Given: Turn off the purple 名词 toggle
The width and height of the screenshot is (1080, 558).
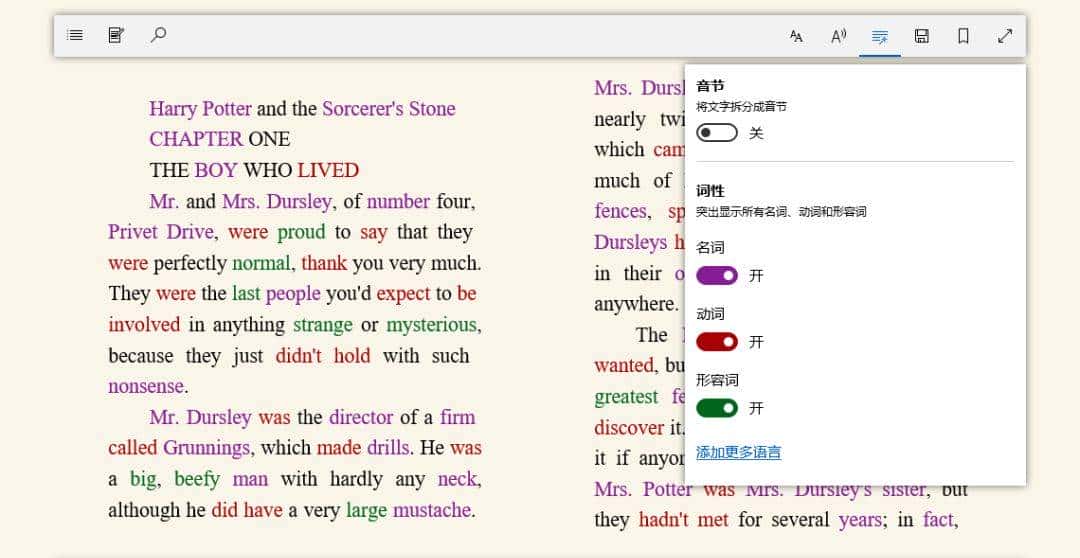Looking at the screenshot, I should [x=717, y=275].
